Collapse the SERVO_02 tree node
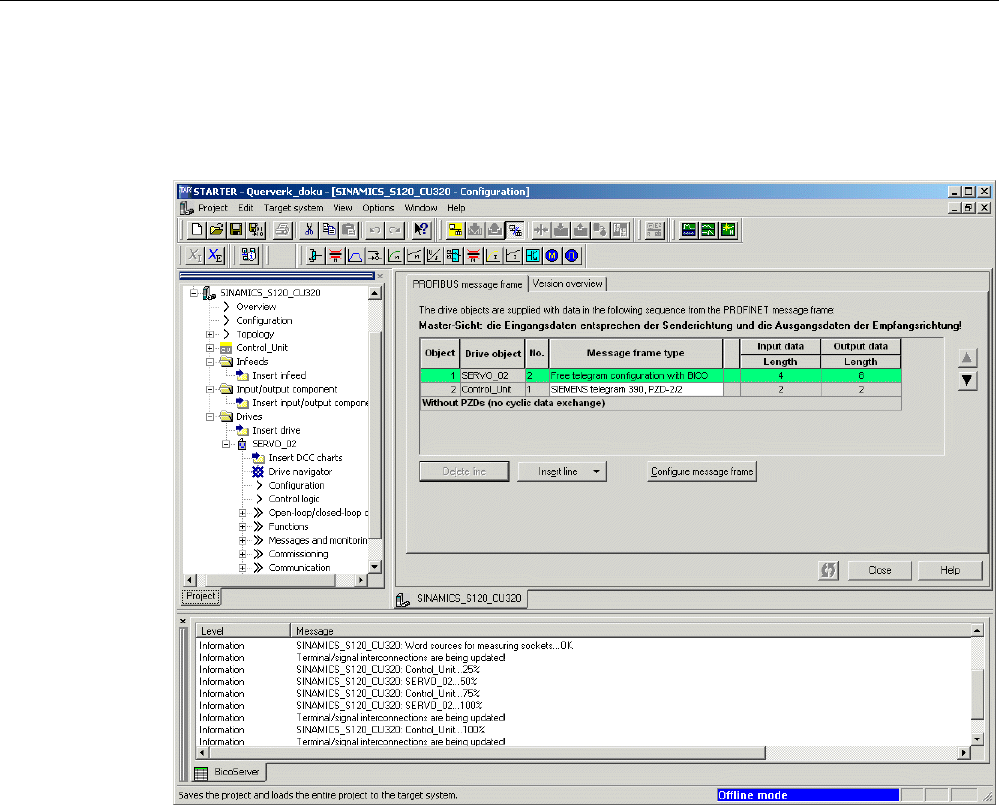The height and width of the screenshot is (805, 999). (226, 444)
